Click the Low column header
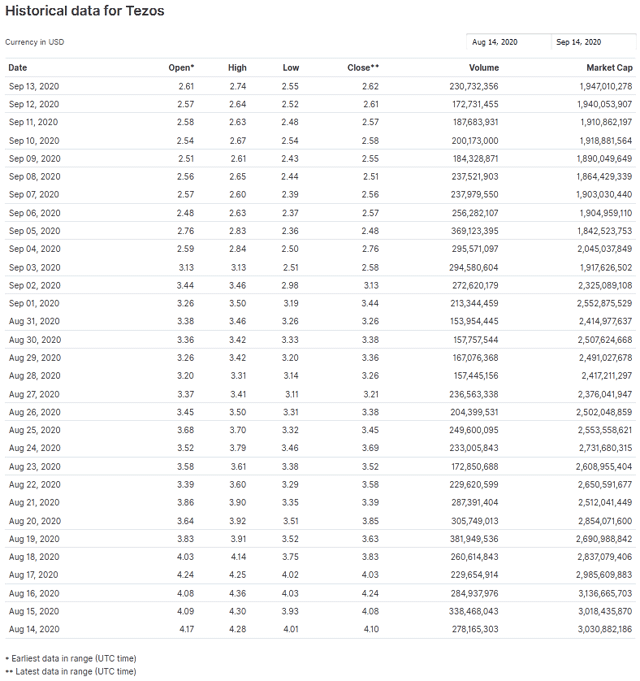Viewport: 640px width, 681px height. click(x=290, y=68)
